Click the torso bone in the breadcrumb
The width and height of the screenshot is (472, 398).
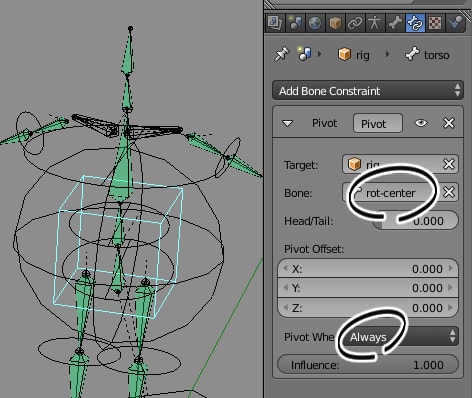(x=427, y=54)
